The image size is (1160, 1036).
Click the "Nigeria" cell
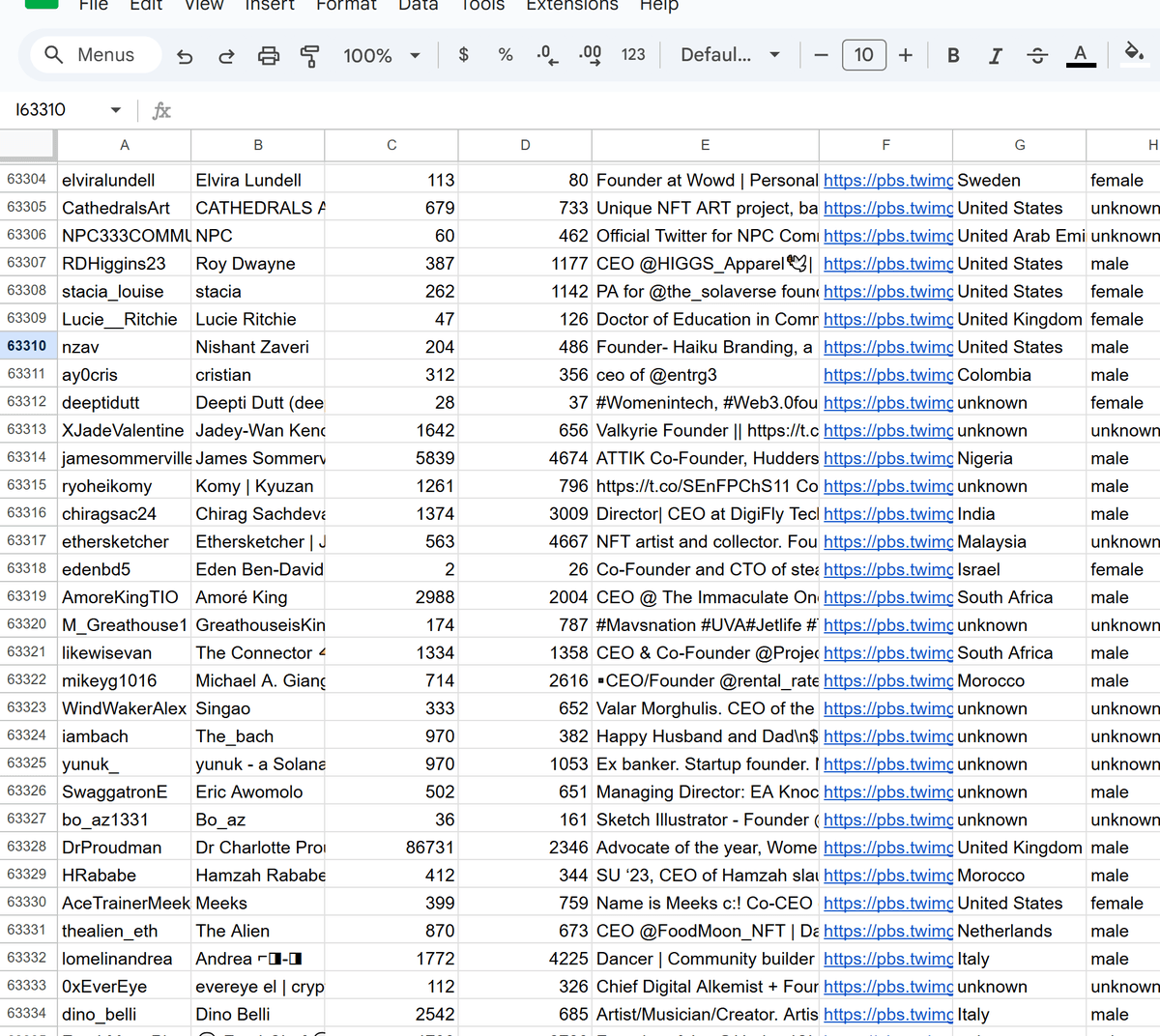pos(1020,459)
